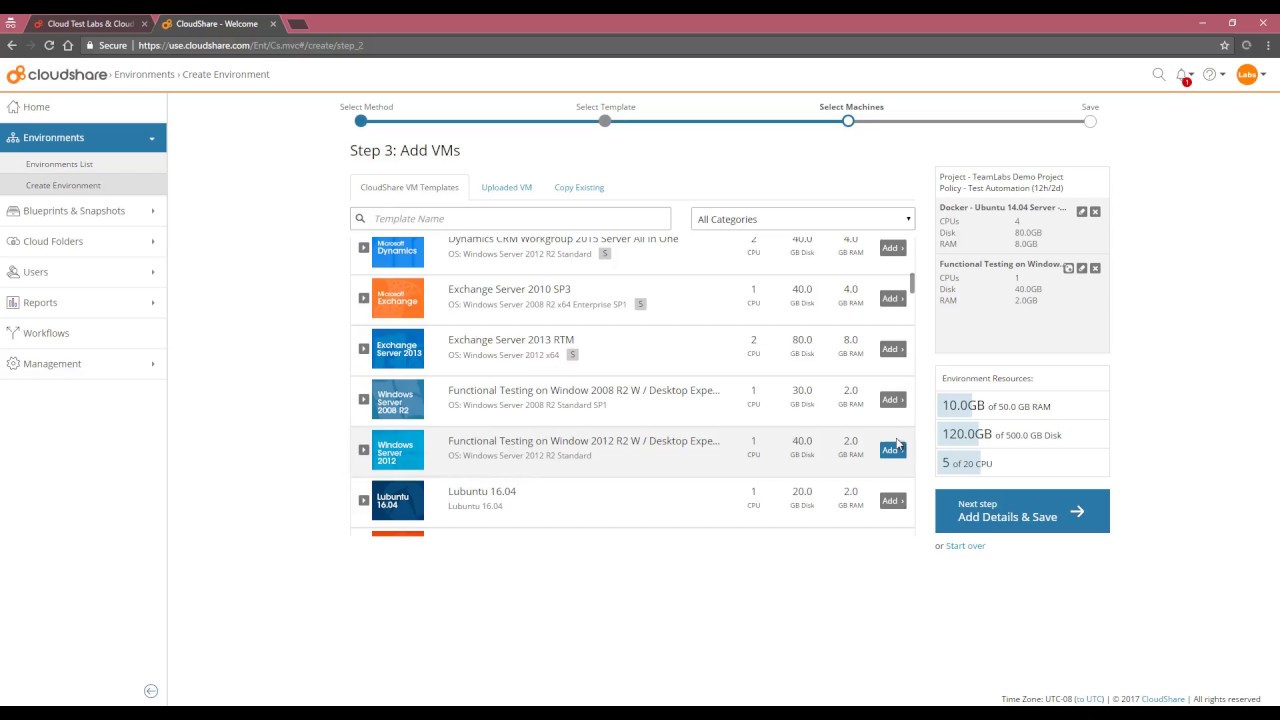Add Dynamics CRM Workgroup 2015 Server VM
The width and height of the screenshot is (1280, 720).
893,248
